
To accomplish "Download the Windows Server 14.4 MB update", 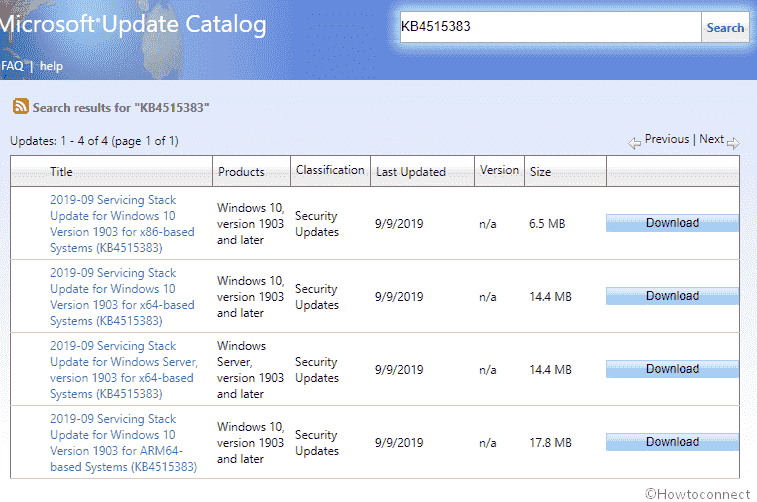I will coord(672,369).
